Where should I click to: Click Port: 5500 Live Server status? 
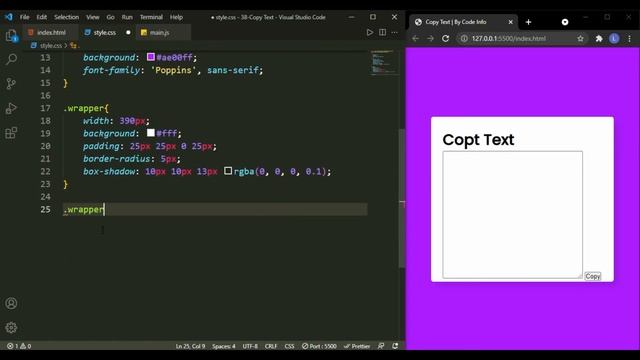320,346
